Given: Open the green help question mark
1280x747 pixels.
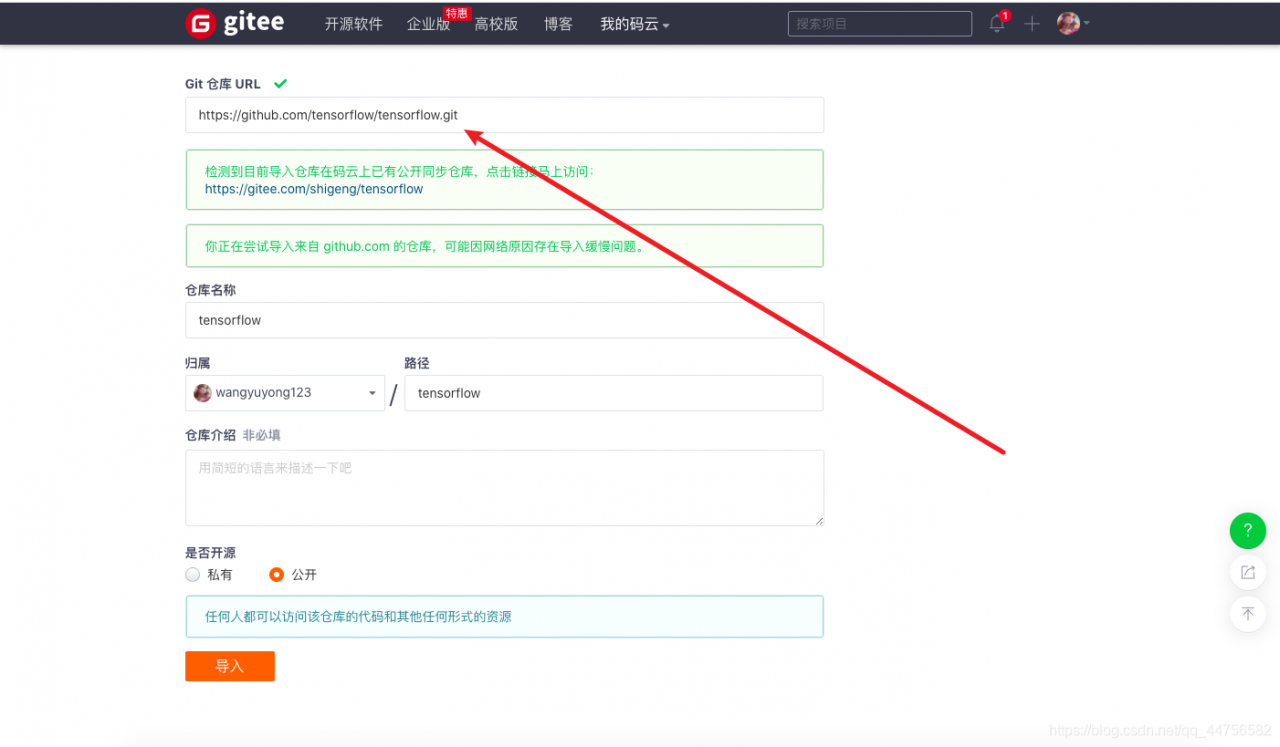Looking at the screenshot, I should pyautogui.click(x=1247, y=531).
